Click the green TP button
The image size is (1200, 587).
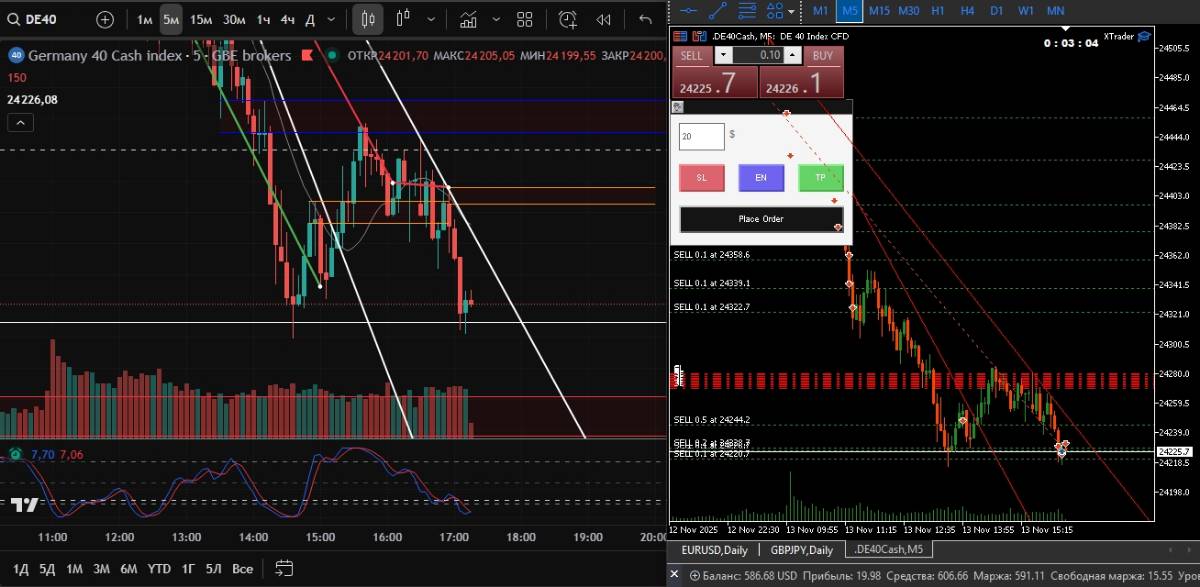pos(821,177)
